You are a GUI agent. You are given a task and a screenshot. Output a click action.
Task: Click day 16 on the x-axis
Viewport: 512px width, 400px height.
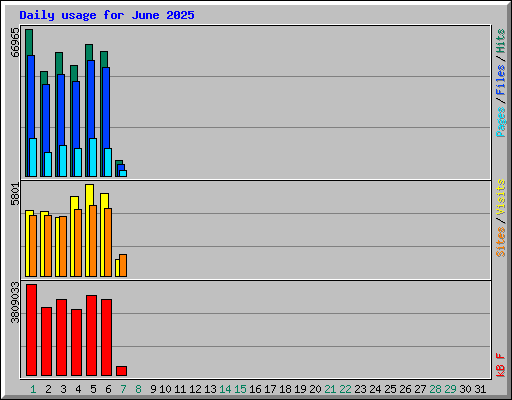coord(255,389)
